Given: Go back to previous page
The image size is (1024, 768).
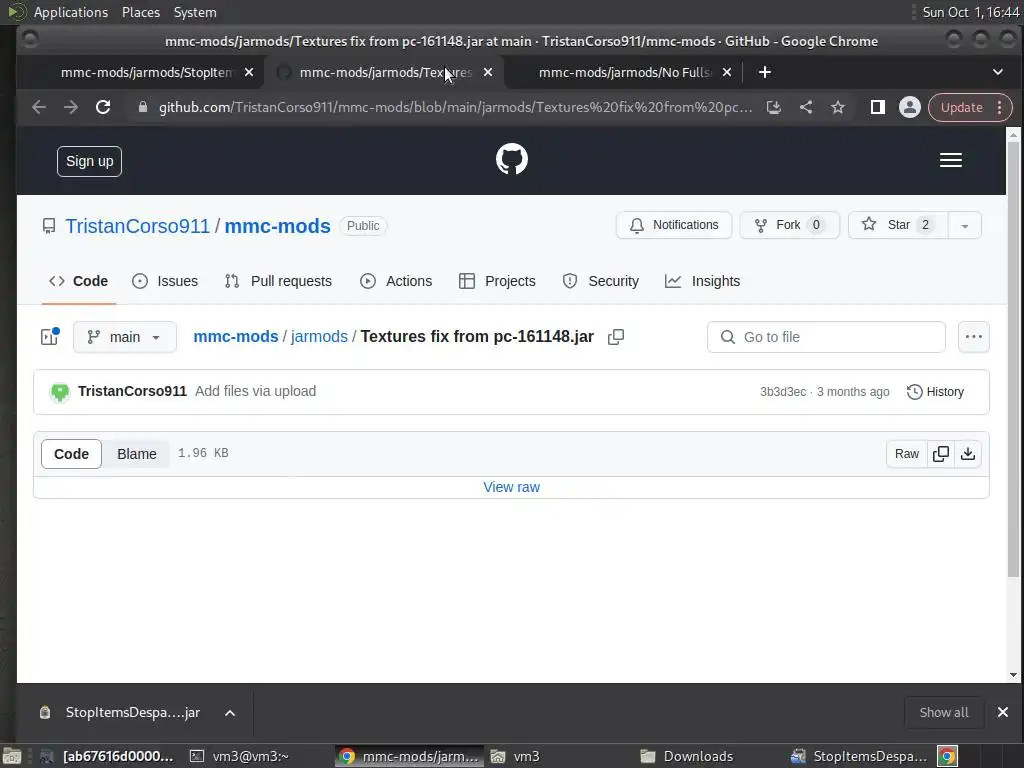Looking at the screenshot, I should click(x=39, y=107).
